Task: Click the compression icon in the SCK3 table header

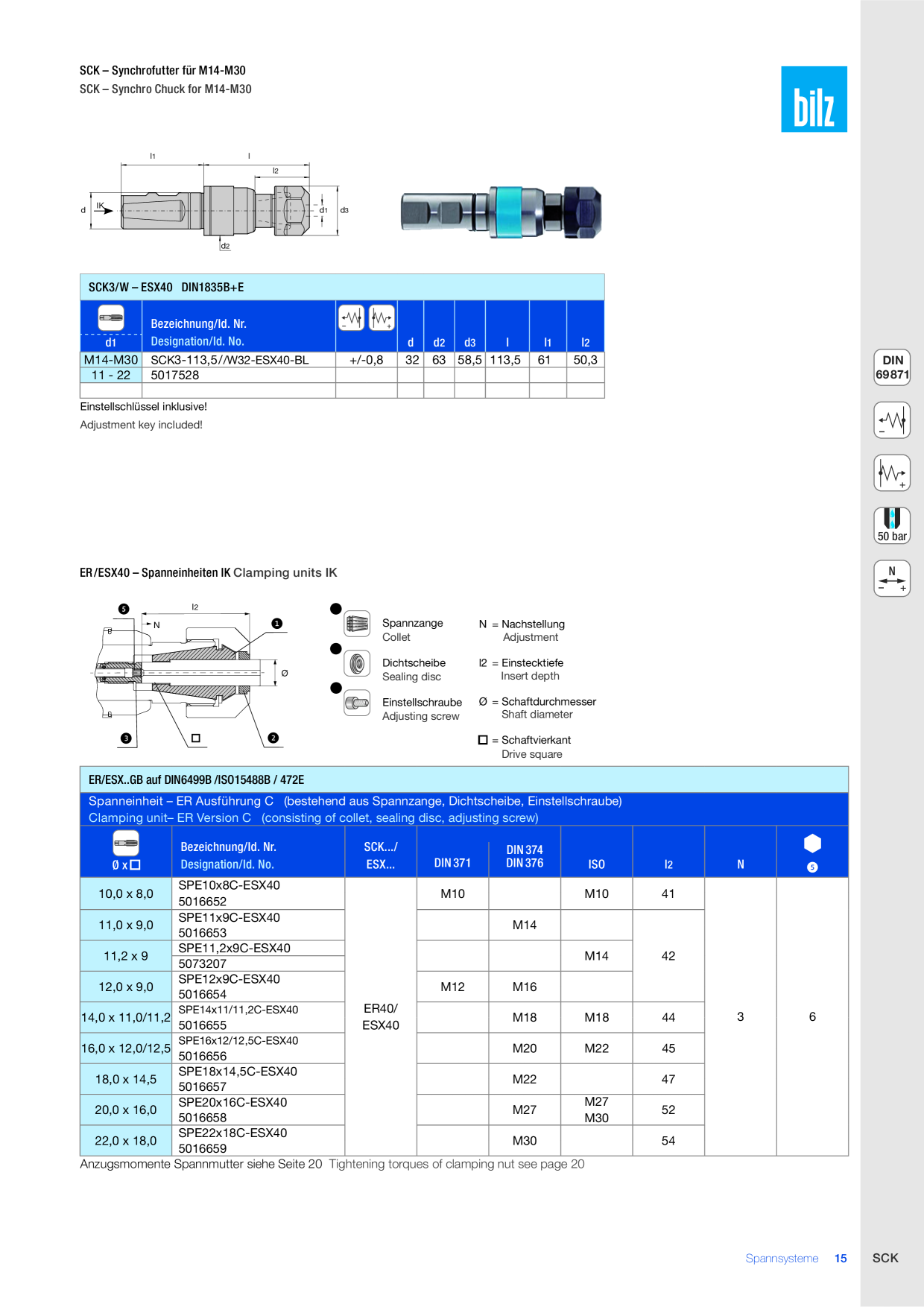Action: click(x=351, y=318)
